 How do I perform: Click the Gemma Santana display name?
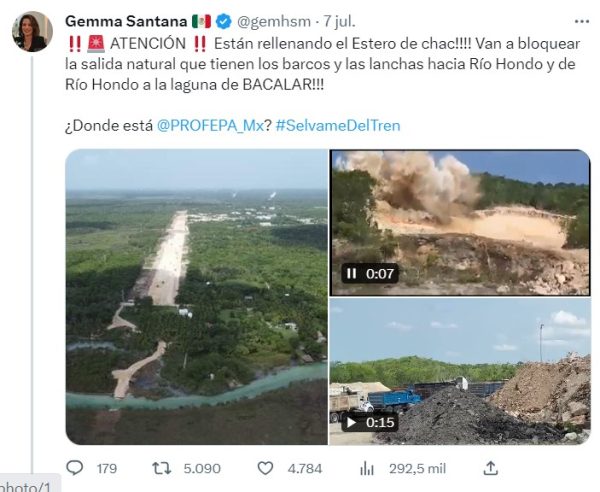tap(124, 20)
